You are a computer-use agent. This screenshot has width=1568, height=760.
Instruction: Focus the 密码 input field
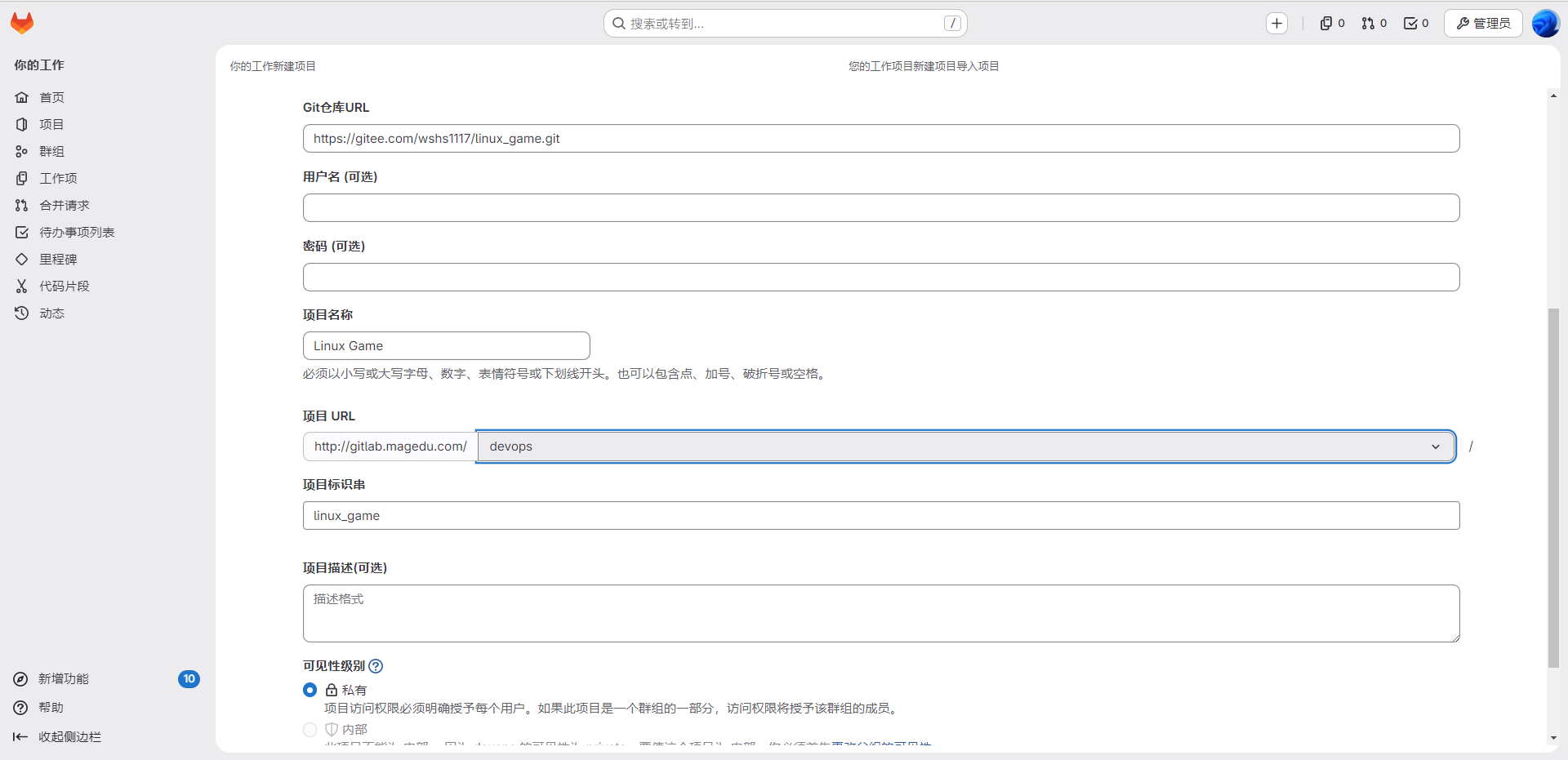[x=881, y=277]
